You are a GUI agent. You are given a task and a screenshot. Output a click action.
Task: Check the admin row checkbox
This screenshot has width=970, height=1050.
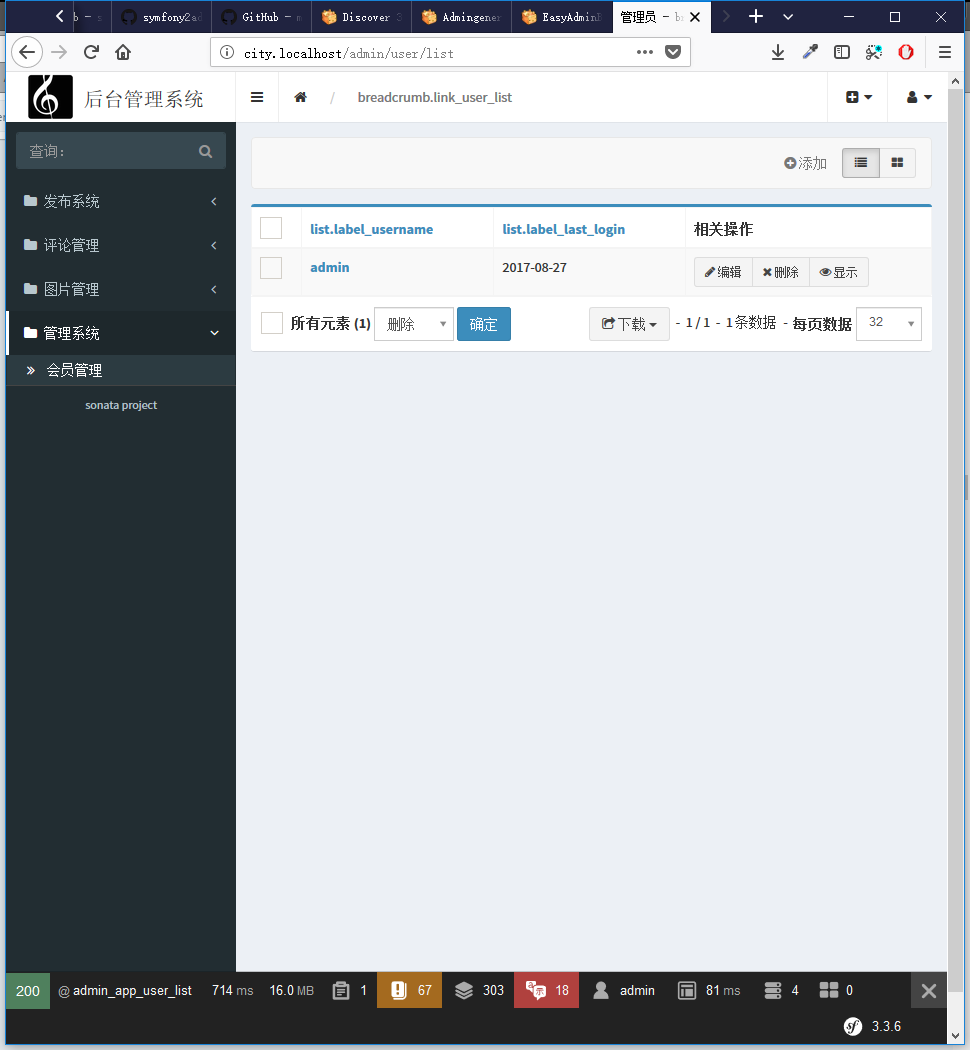[x=271, y=268]
